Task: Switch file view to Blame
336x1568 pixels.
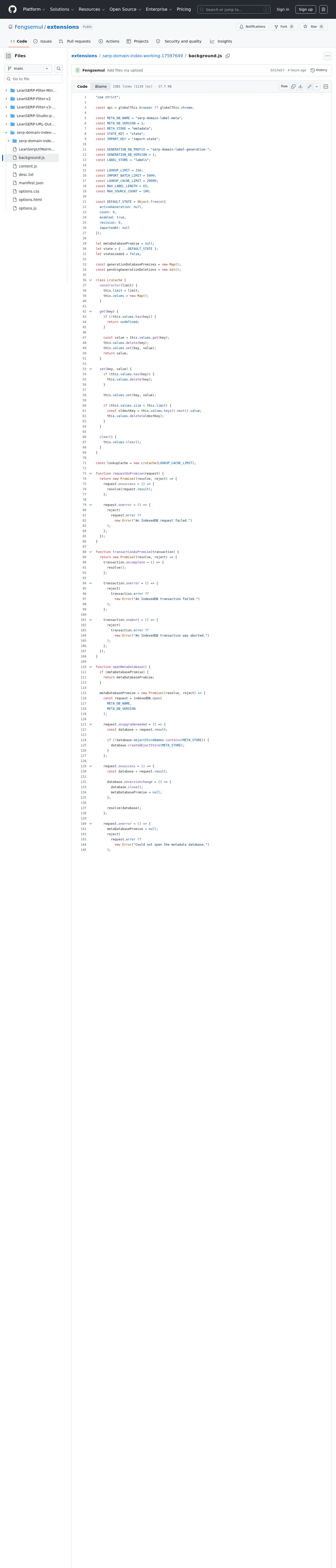Action: 101,87
